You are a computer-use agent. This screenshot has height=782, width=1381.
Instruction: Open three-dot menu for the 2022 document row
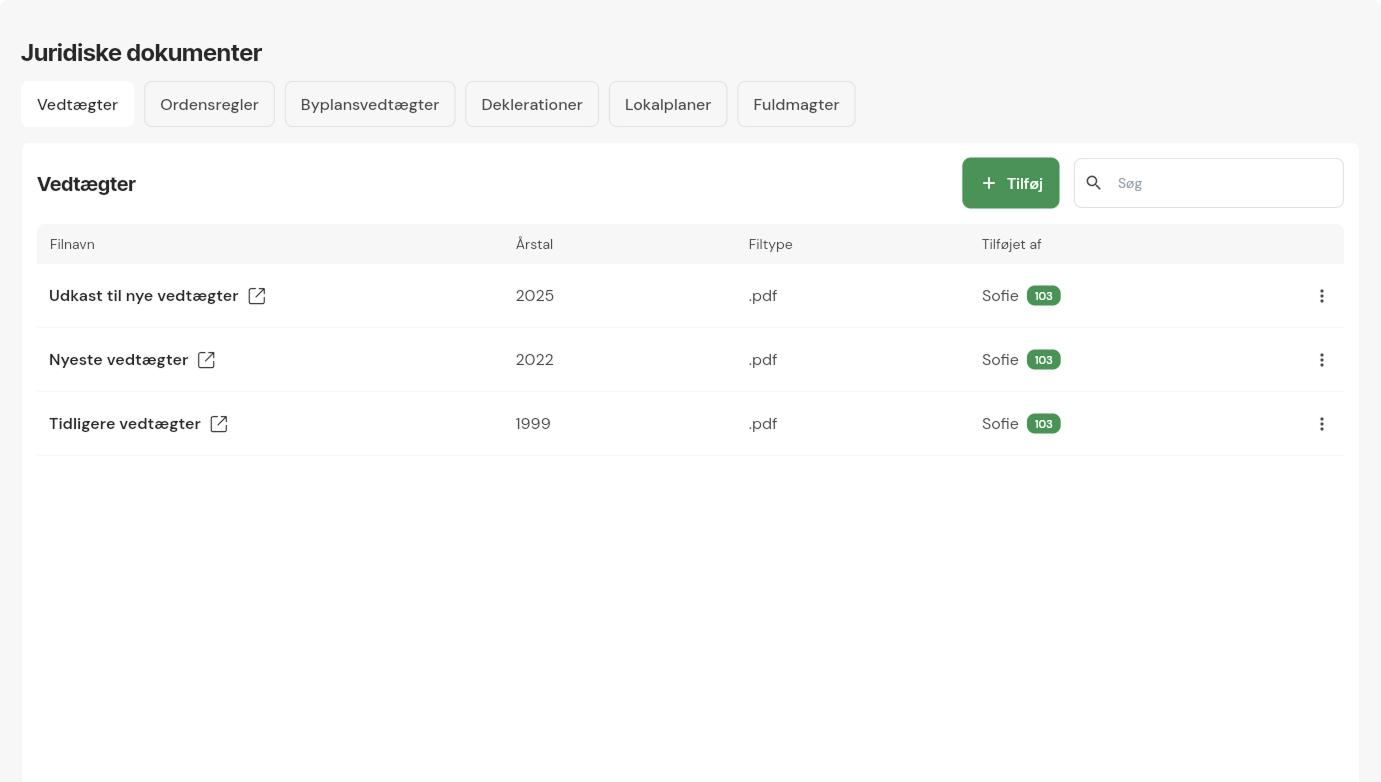pyautogui.click(x=1321, y=360)
